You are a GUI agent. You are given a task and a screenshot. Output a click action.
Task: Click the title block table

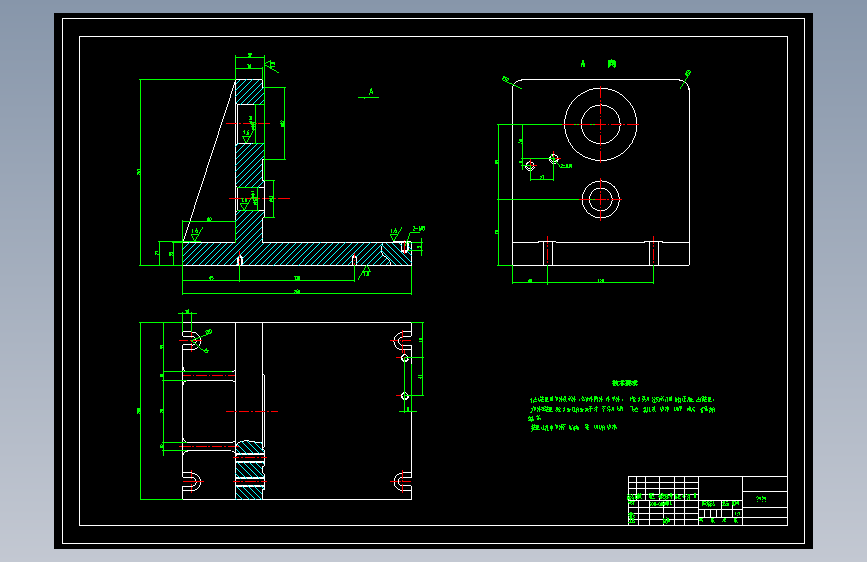point(708,501)
